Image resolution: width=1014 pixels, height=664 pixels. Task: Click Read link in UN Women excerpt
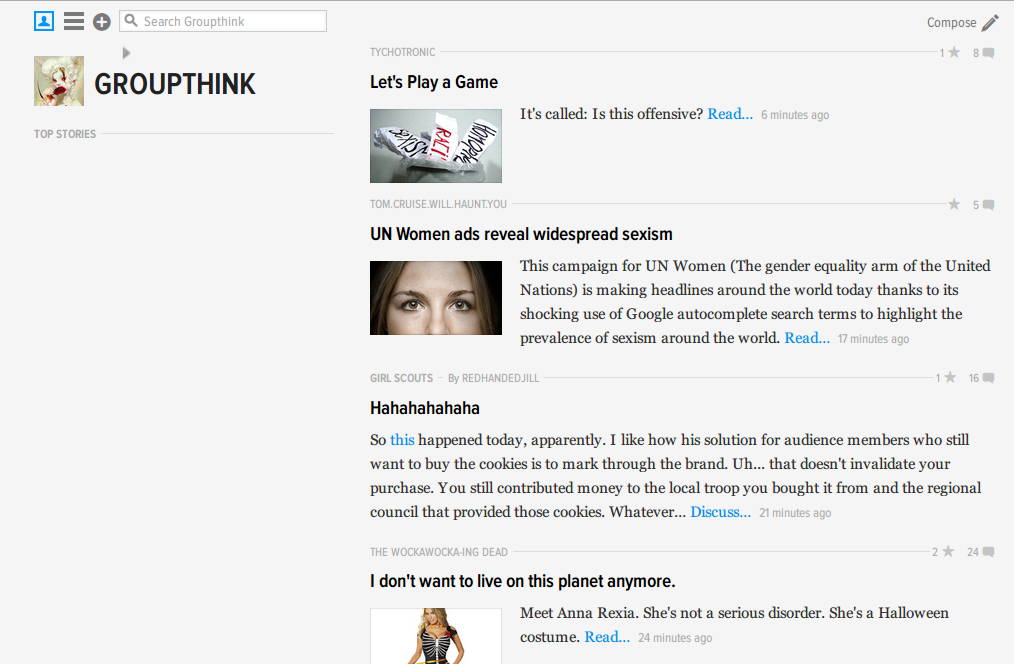(807, 337)
